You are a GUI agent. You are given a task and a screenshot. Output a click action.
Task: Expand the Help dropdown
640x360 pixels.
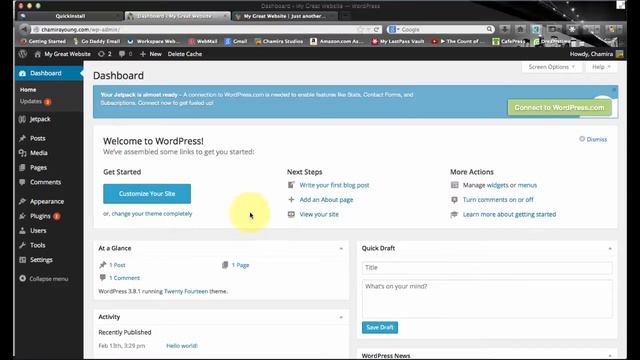tap(601, 67)
